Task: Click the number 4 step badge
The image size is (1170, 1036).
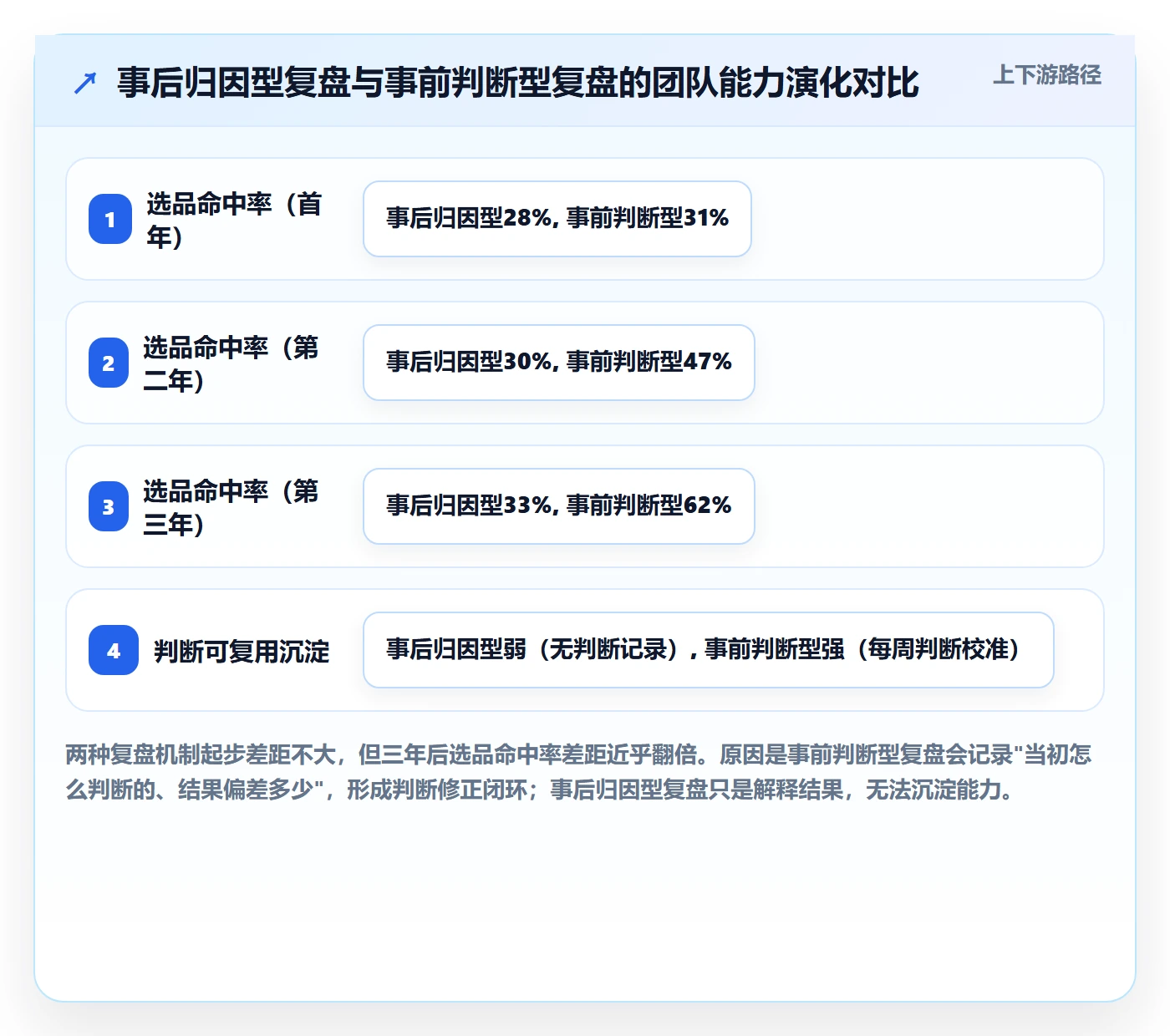Action: pos(114,650)
